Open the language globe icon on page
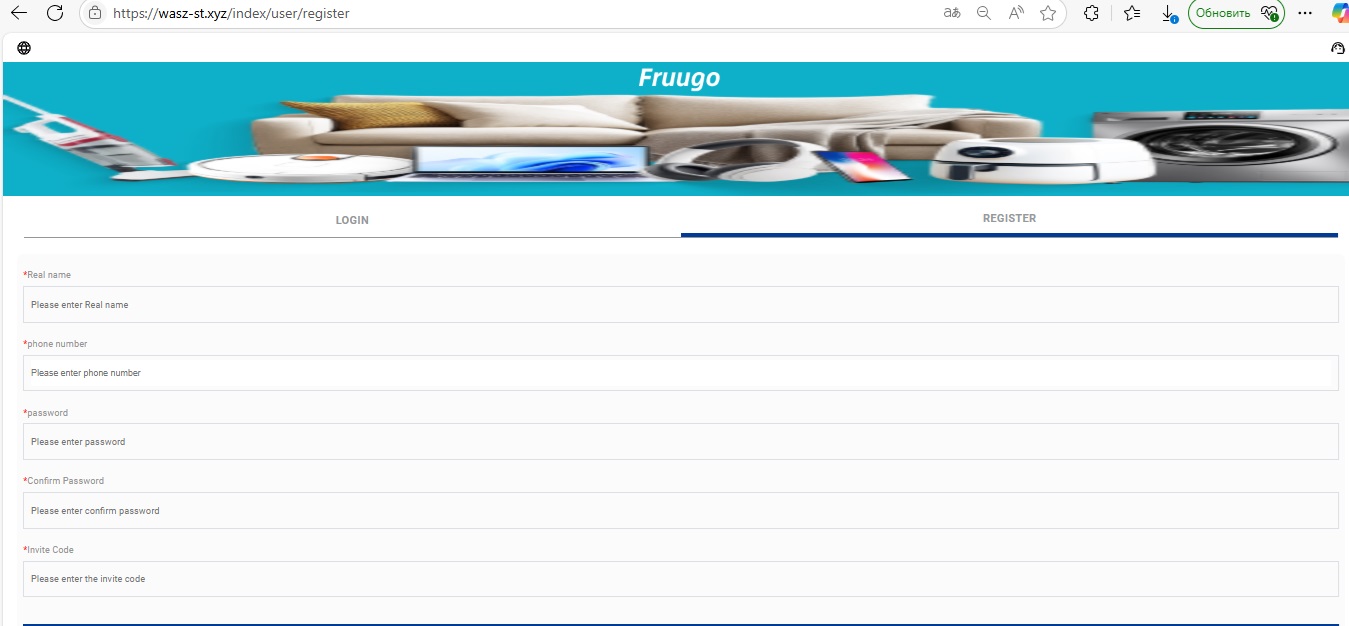 24,48
